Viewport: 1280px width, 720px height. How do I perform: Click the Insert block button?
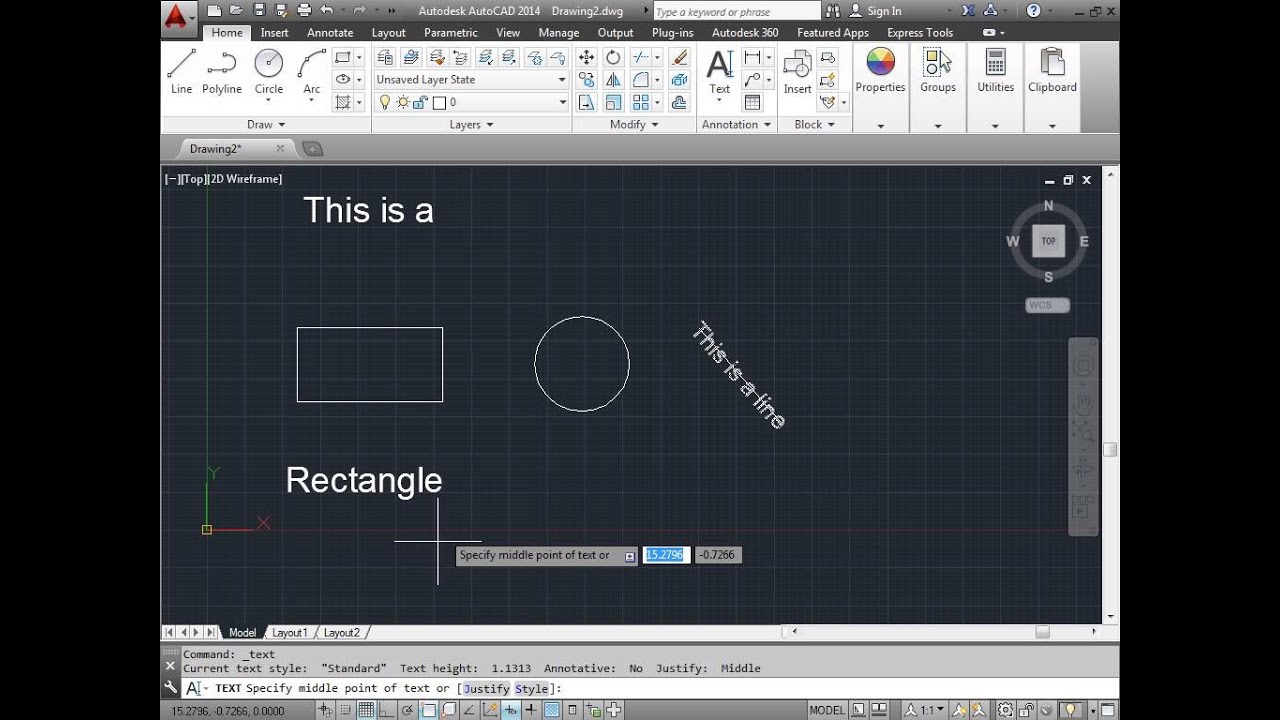(797, 72)
